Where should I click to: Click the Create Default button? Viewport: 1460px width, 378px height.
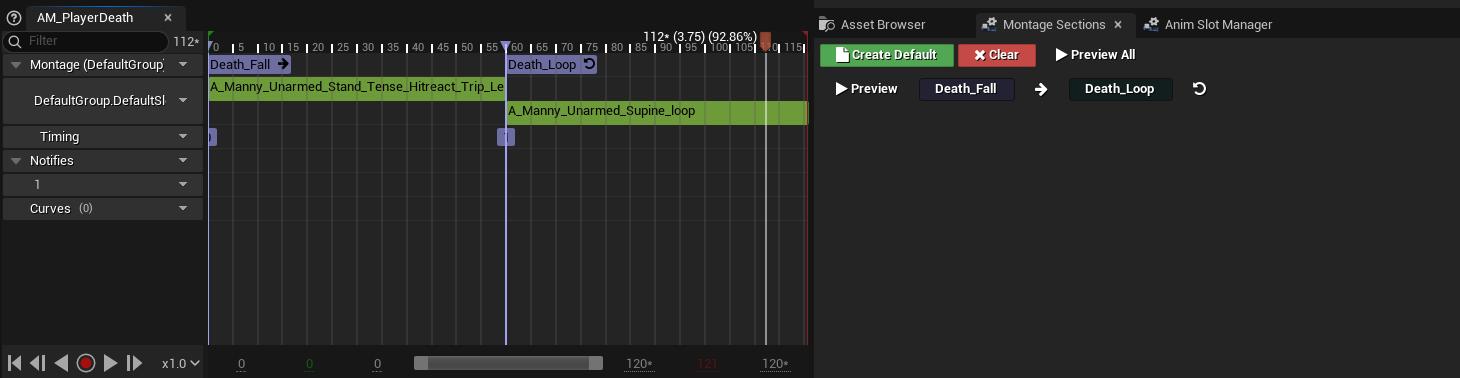887,55
